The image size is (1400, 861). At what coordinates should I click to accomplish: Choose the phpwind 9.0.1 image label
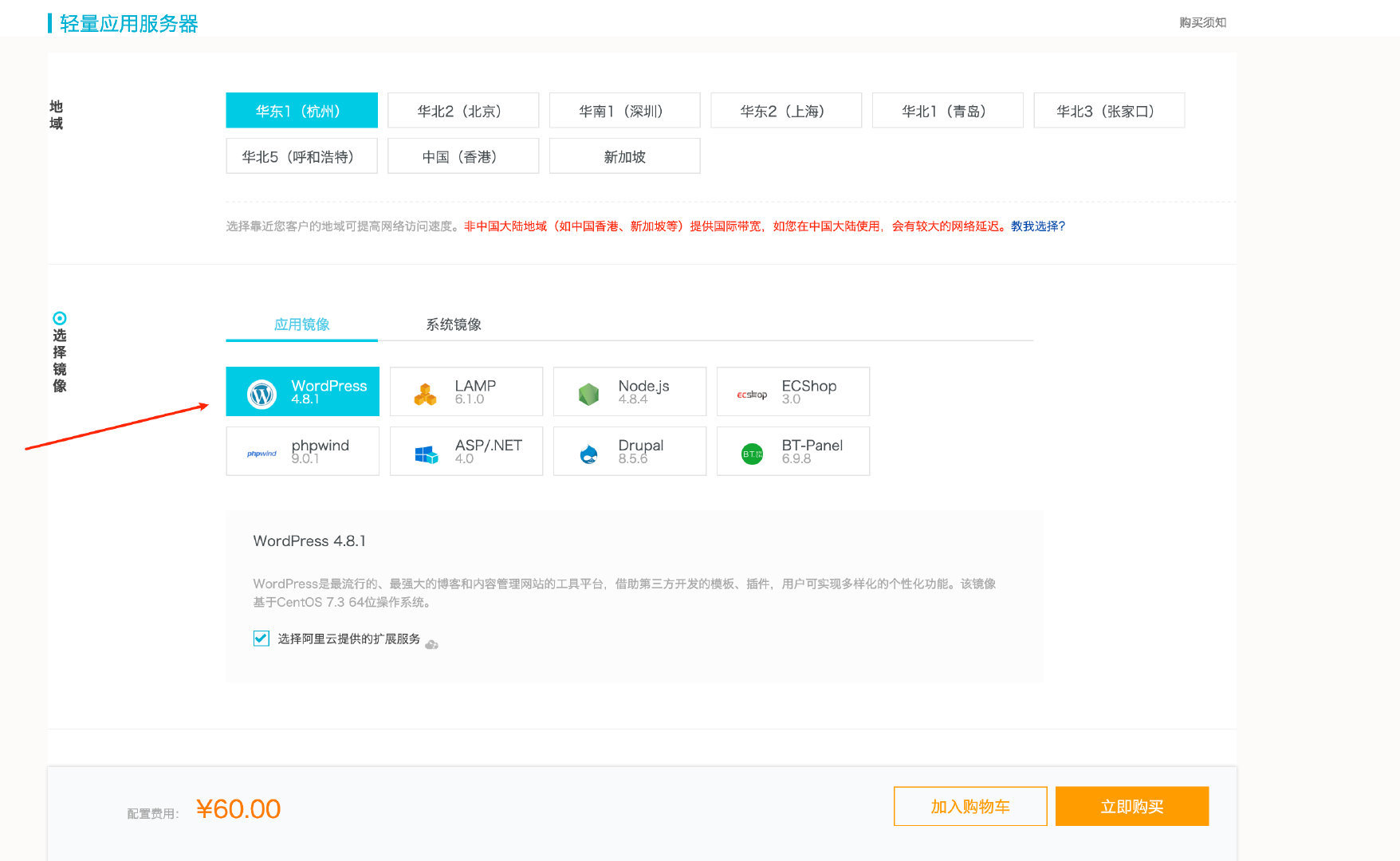tap(321, 451)
